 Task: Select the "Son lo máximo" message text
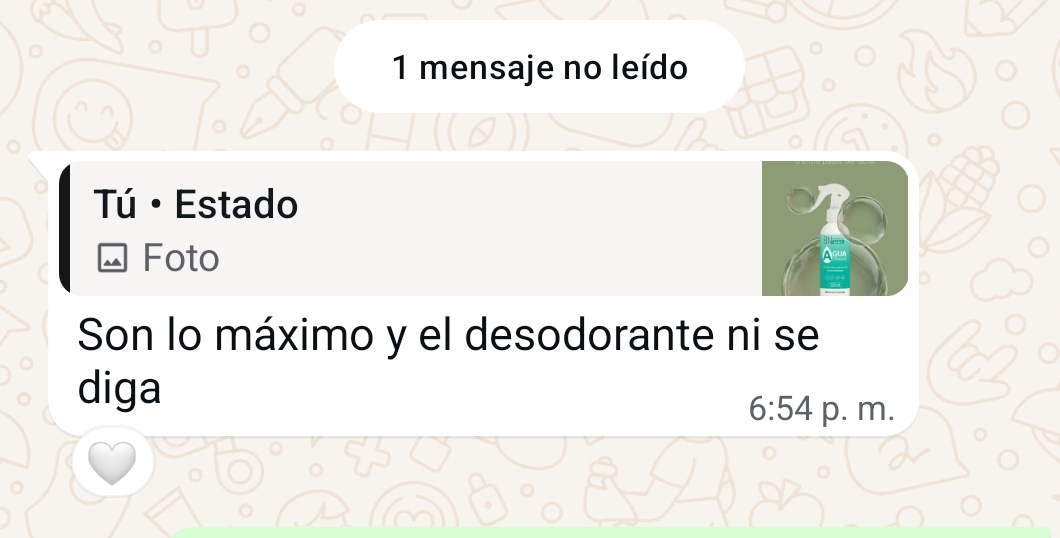[x=448, y=361]
